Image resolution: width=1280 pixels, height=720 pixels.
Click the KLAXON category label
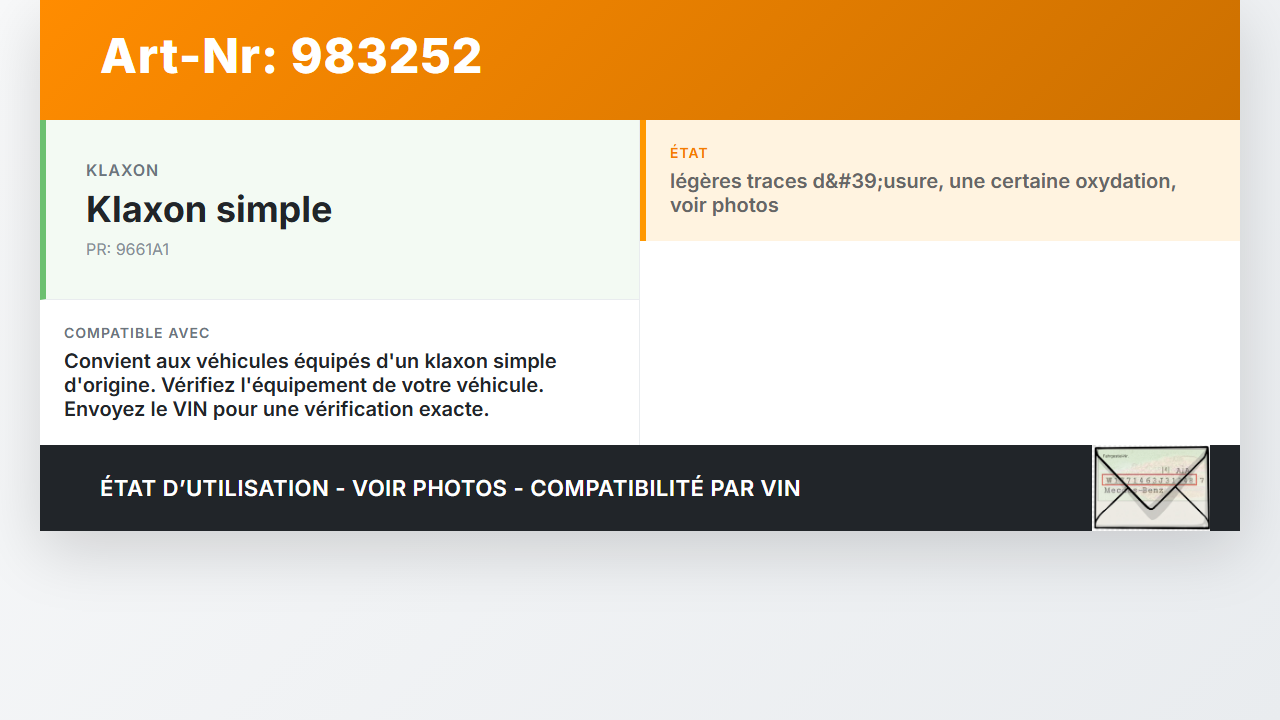click(x=122, y=171)
